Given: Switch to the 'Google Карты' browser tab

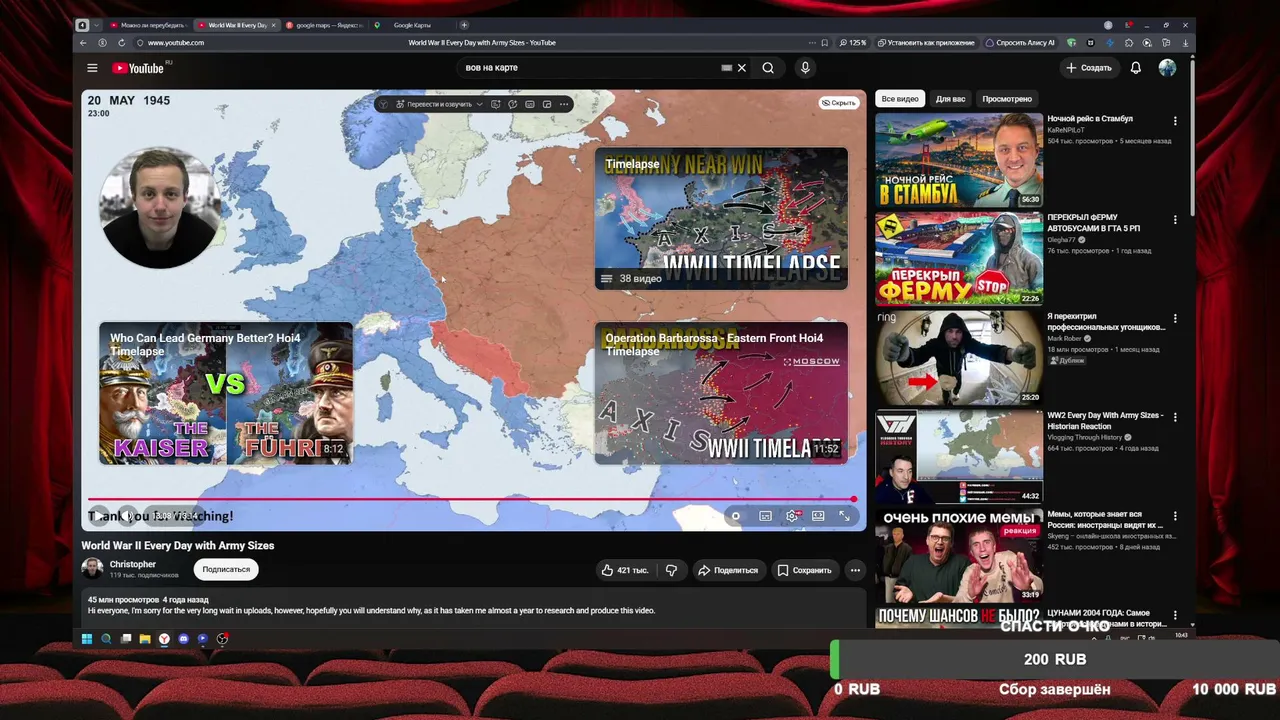Looking at the screenshot, I should click(412, 25).
